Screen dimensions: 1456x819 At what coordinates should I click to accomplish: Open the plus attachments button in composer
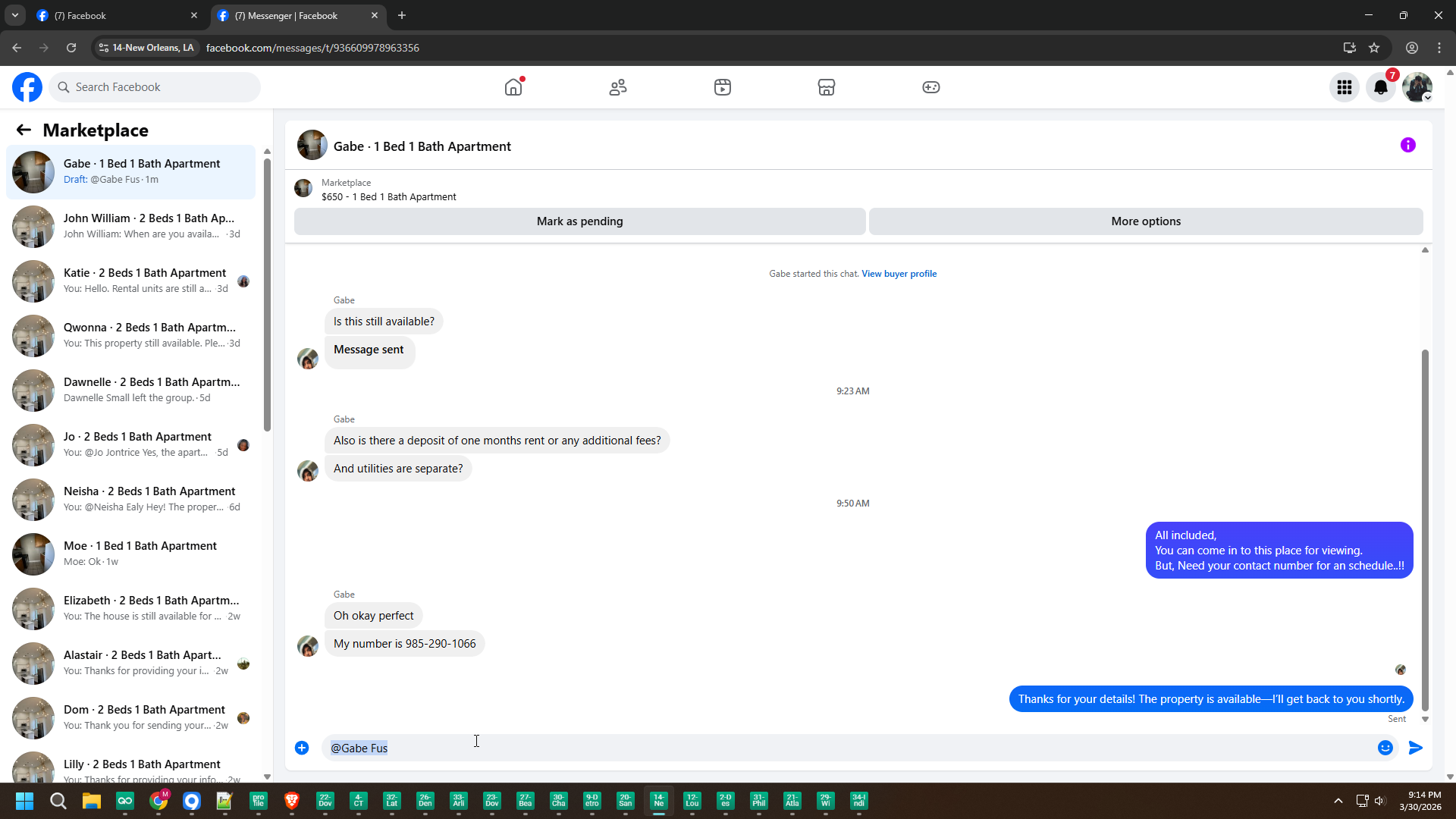[x=302, y=748]
